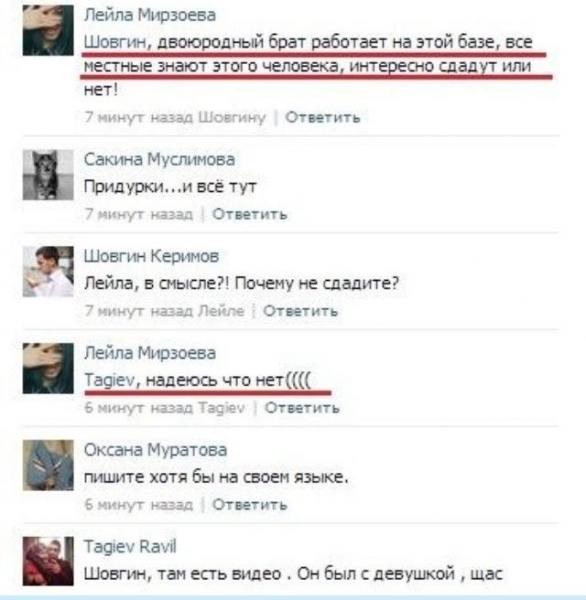Viewport: 586px width, 600px height.
Task: Open Оксана Муратова profile name link
Action: click(x=155, y=450)
